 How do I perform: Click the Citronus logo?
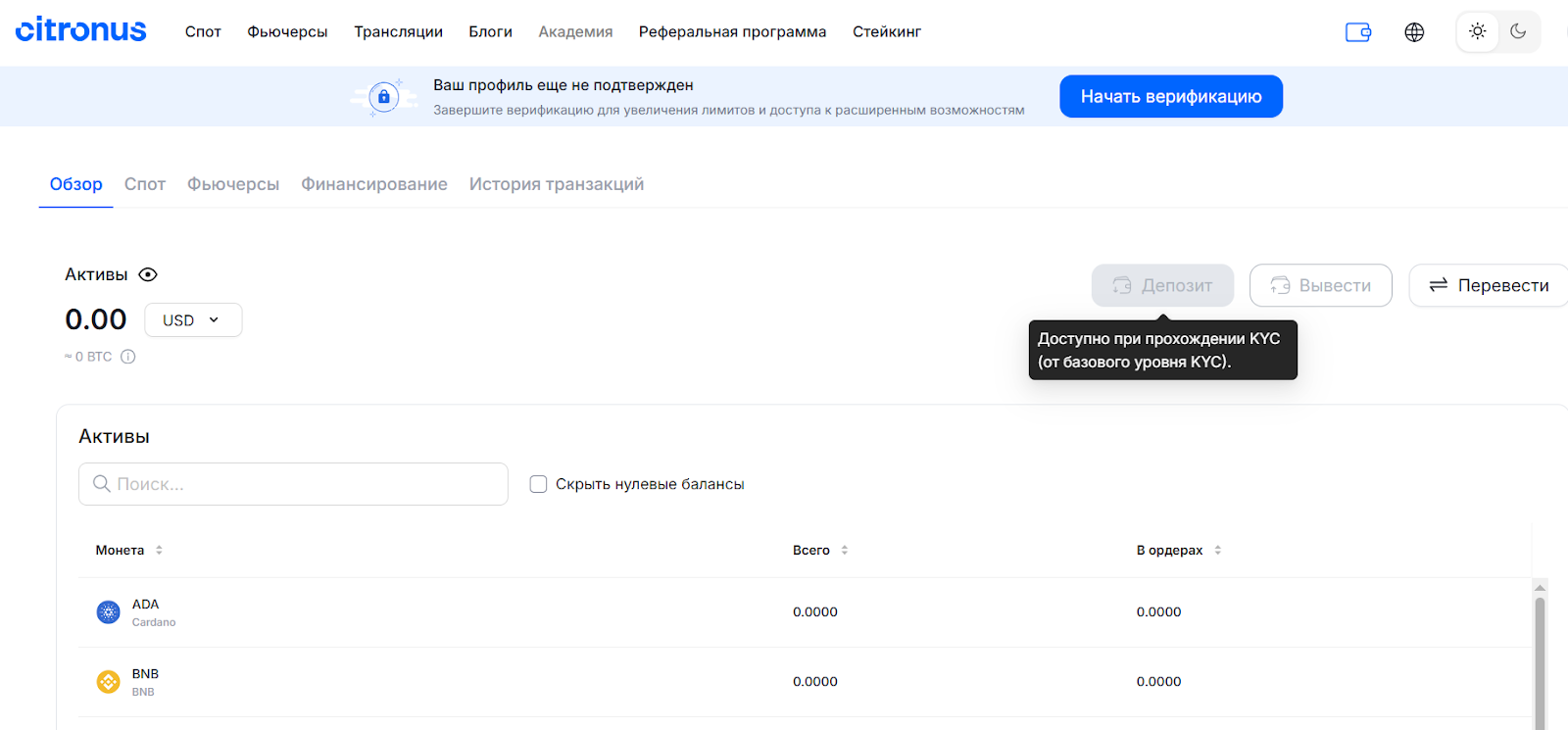80,30
